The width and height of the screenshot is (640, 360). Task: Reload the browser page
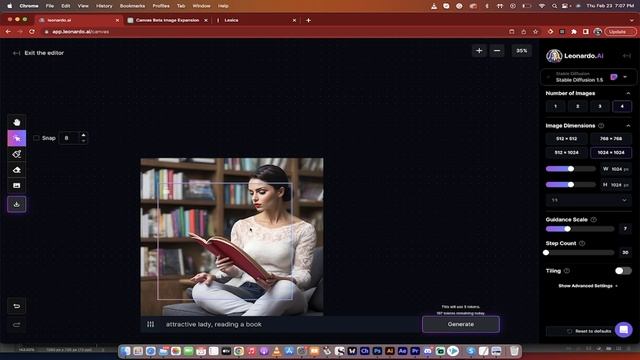pyautogui.click(x=31, y=31)
